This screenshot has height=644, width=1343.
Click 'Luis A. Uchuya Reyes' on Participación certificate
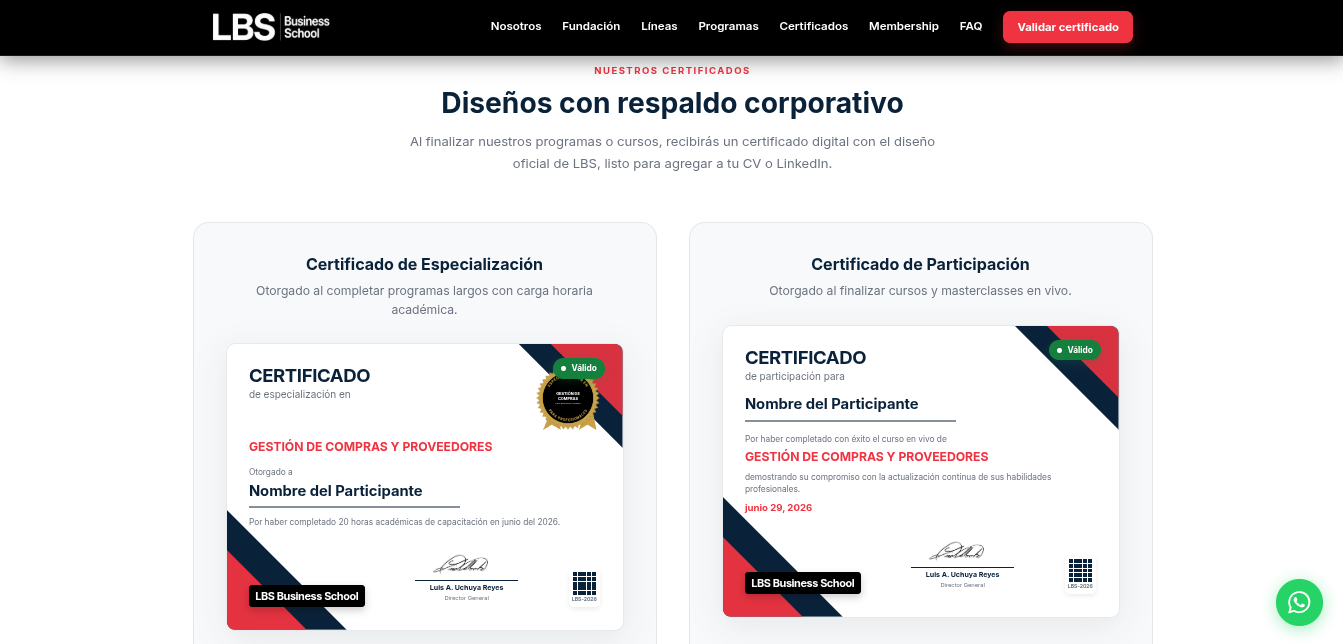[963, 575]
